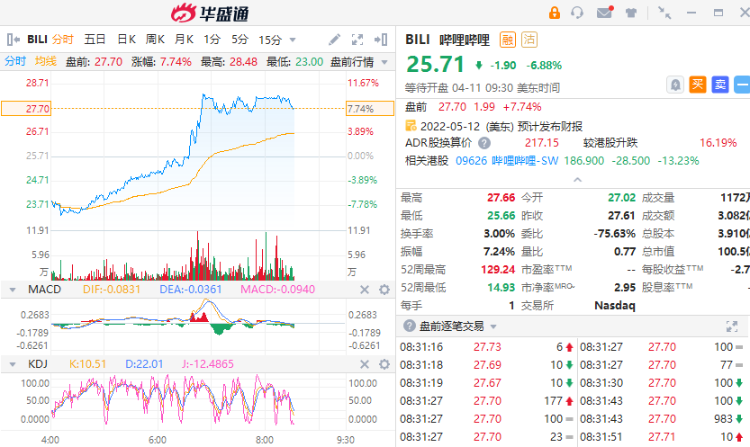
Task: Collapse right panel arrow icon
Action: pos(381,40)
